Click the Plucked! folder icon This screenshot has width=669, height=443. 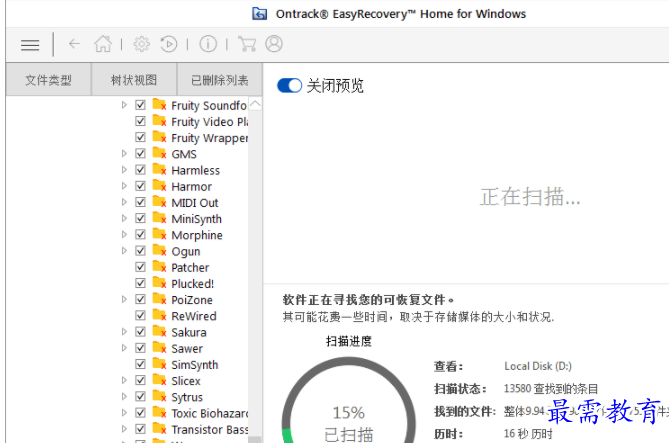point(159,283)
